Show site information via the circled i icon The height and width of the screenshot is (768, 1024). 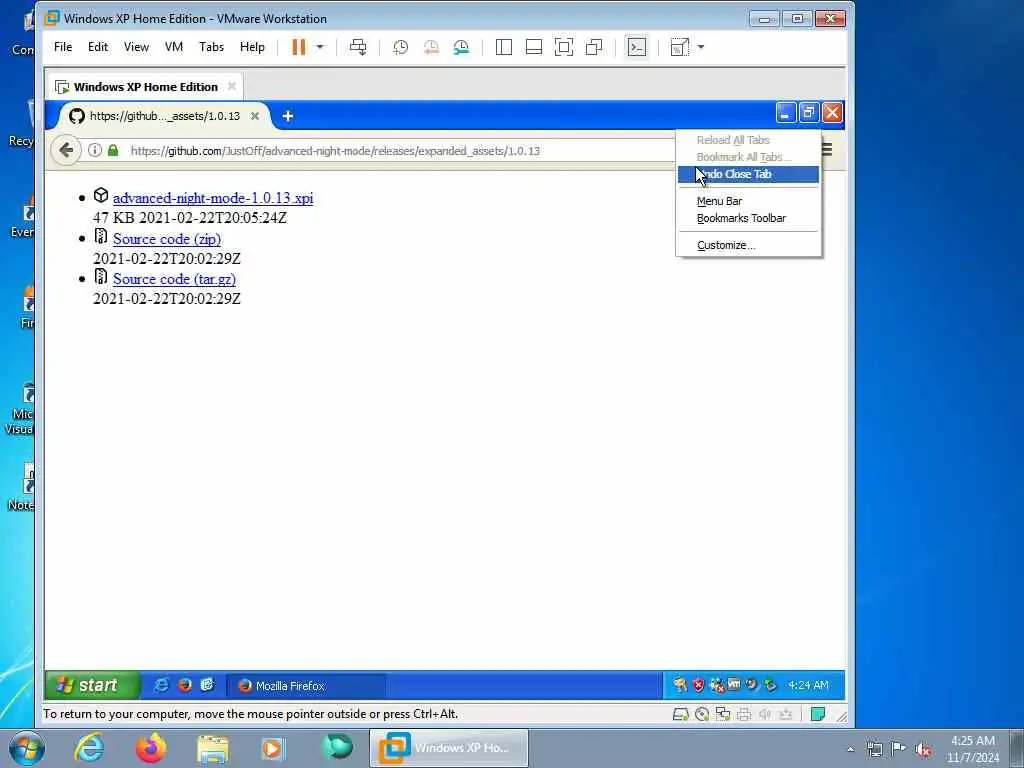(95, 150)
